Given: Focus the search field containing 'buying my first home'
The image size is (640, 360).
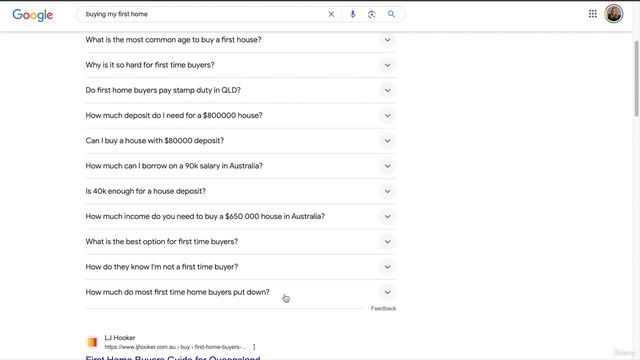Looking at the screenshot, I should pos(204,14).
